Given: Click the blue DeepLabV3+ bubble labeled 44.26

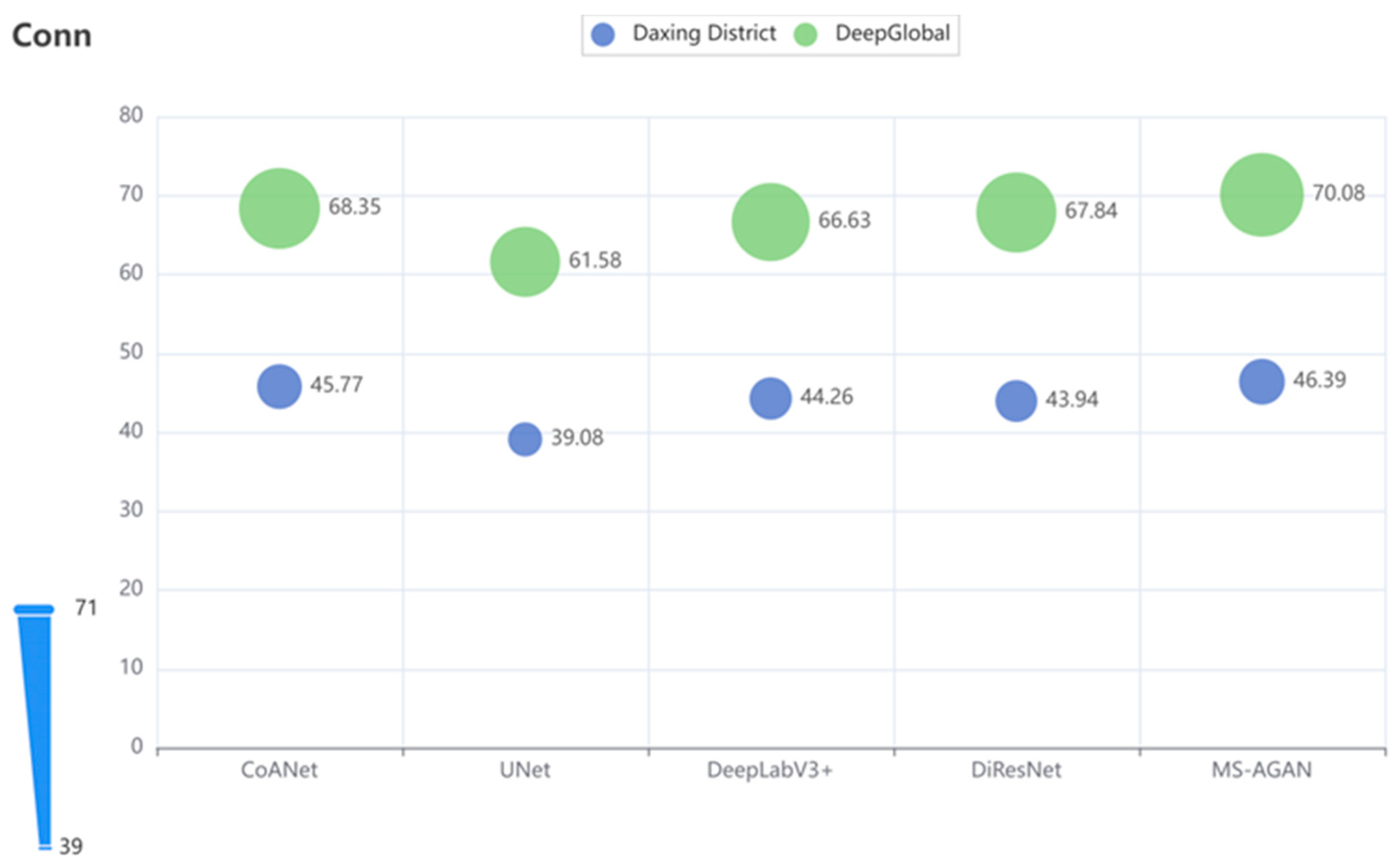Looking at the screenshot, I should click(x=770, y=398).
